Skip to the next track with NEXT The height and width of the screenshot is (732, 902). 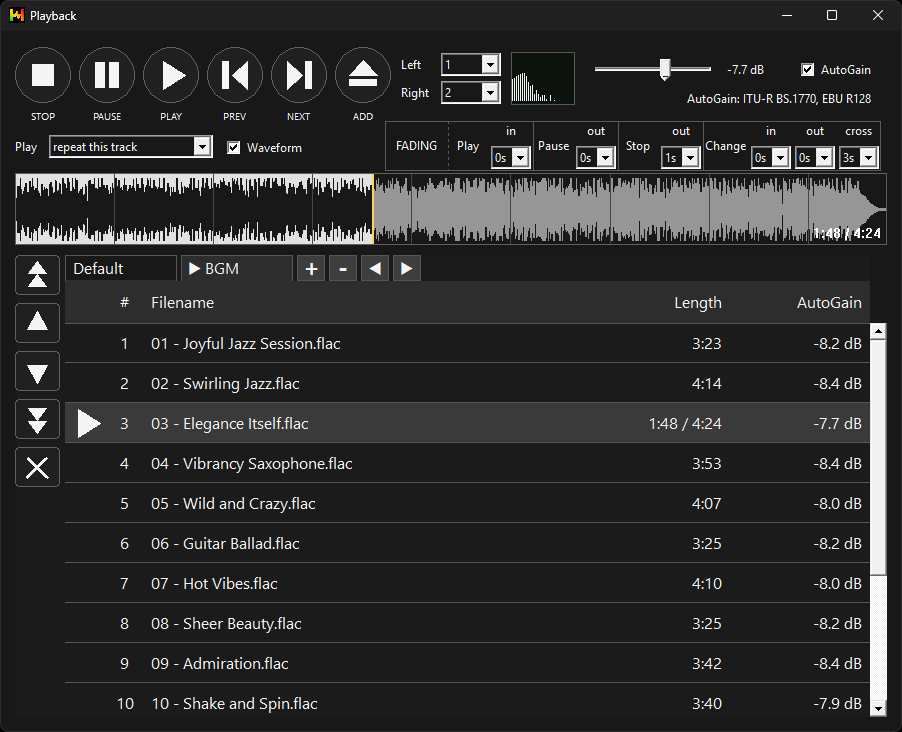pyautogui.click(x=299, y=75)
